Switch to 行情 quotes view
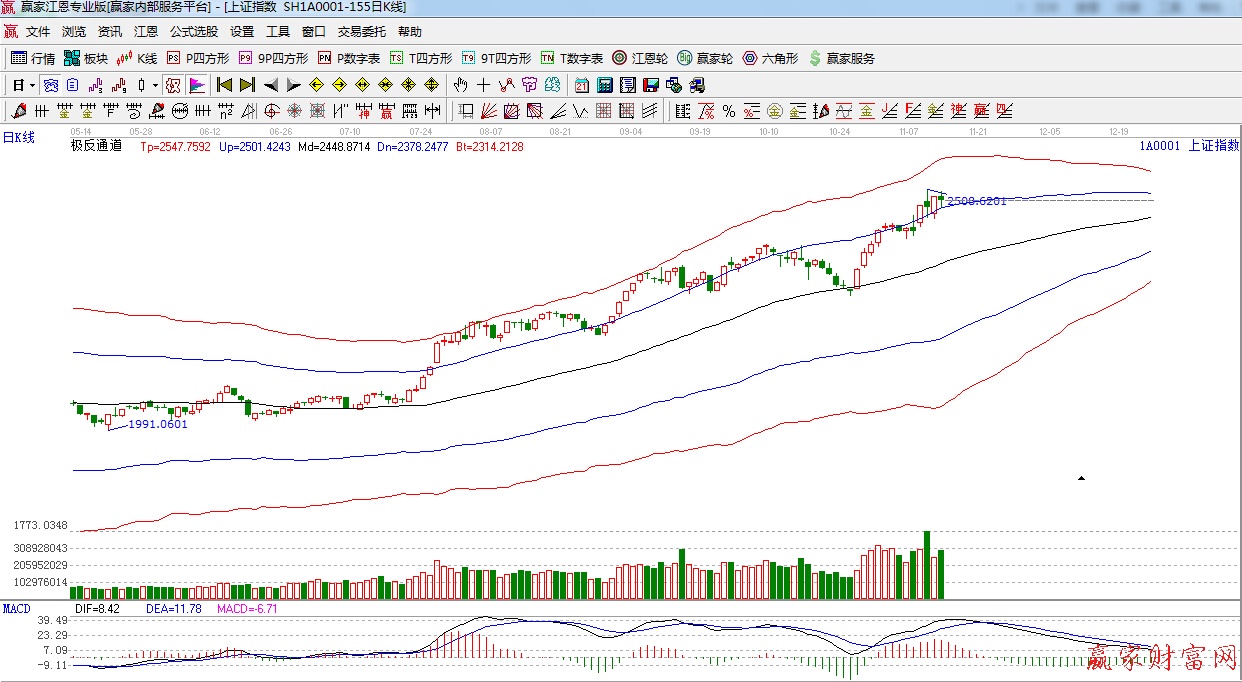 pyautogui.click(x=33, y=58)
